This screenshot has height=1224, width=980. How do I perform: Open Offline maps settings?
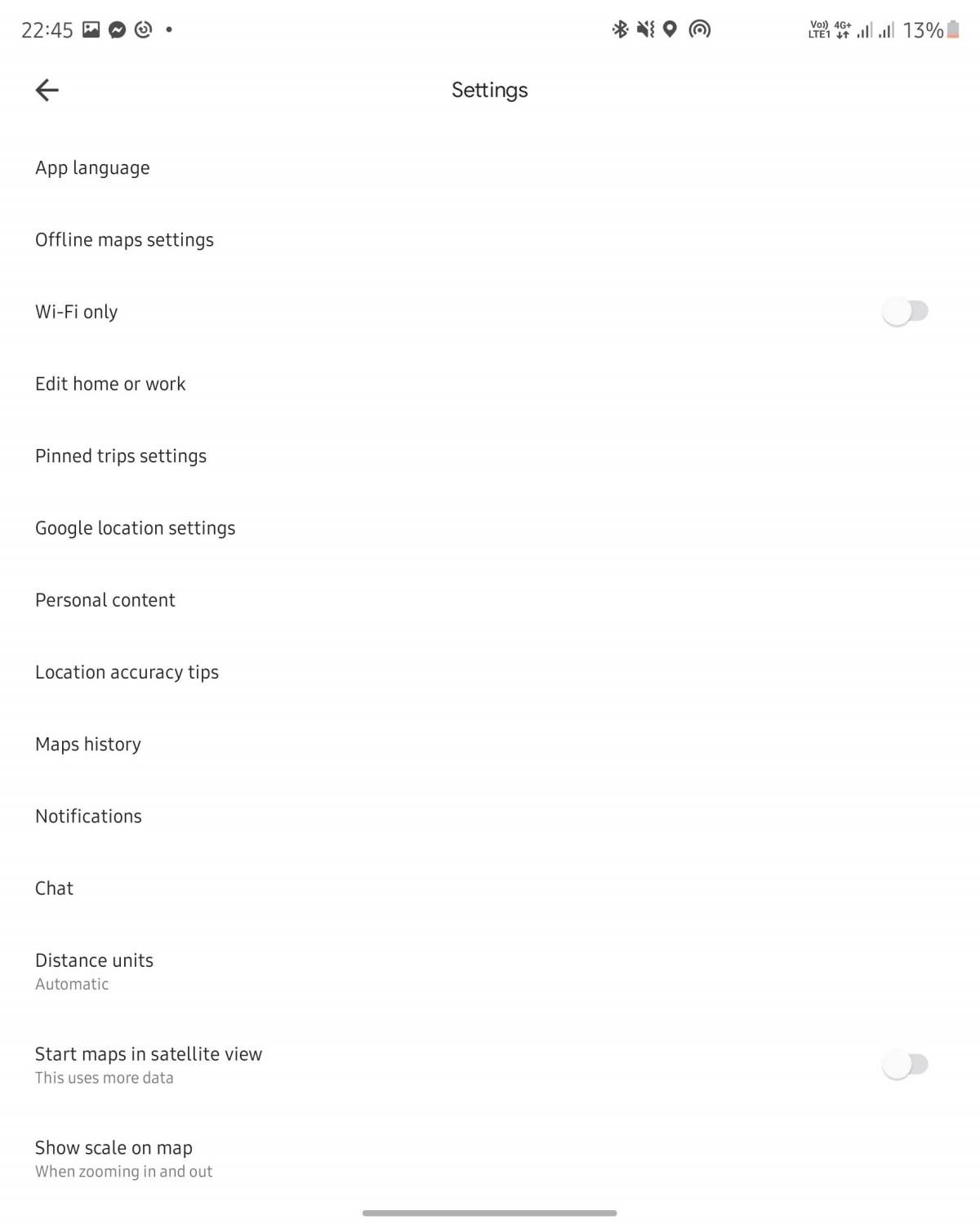(x=124, y=240)
